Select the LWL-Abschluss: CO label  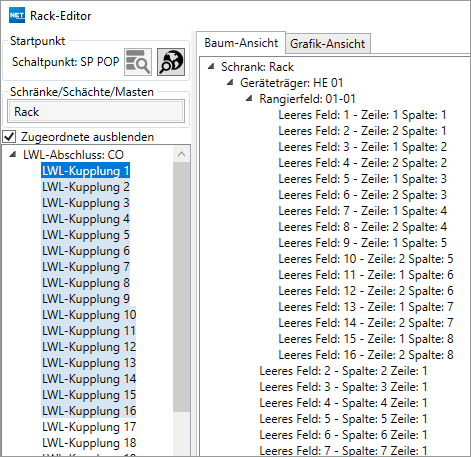point(73,155)
